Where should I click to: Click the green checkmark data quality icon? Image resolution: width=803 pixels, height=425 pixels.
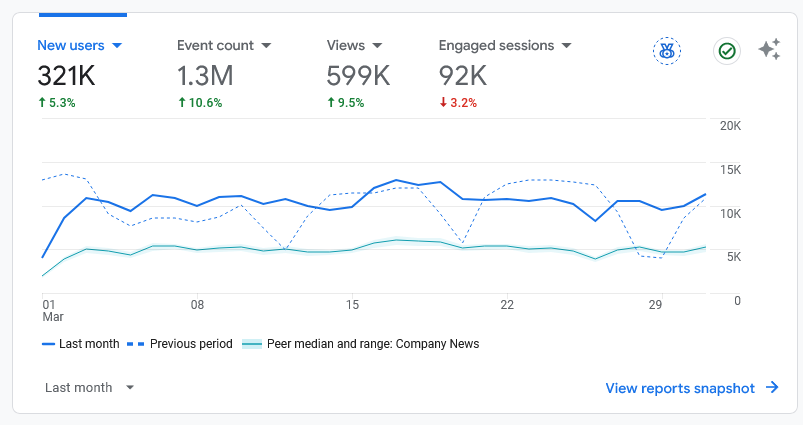pos(726,50)
